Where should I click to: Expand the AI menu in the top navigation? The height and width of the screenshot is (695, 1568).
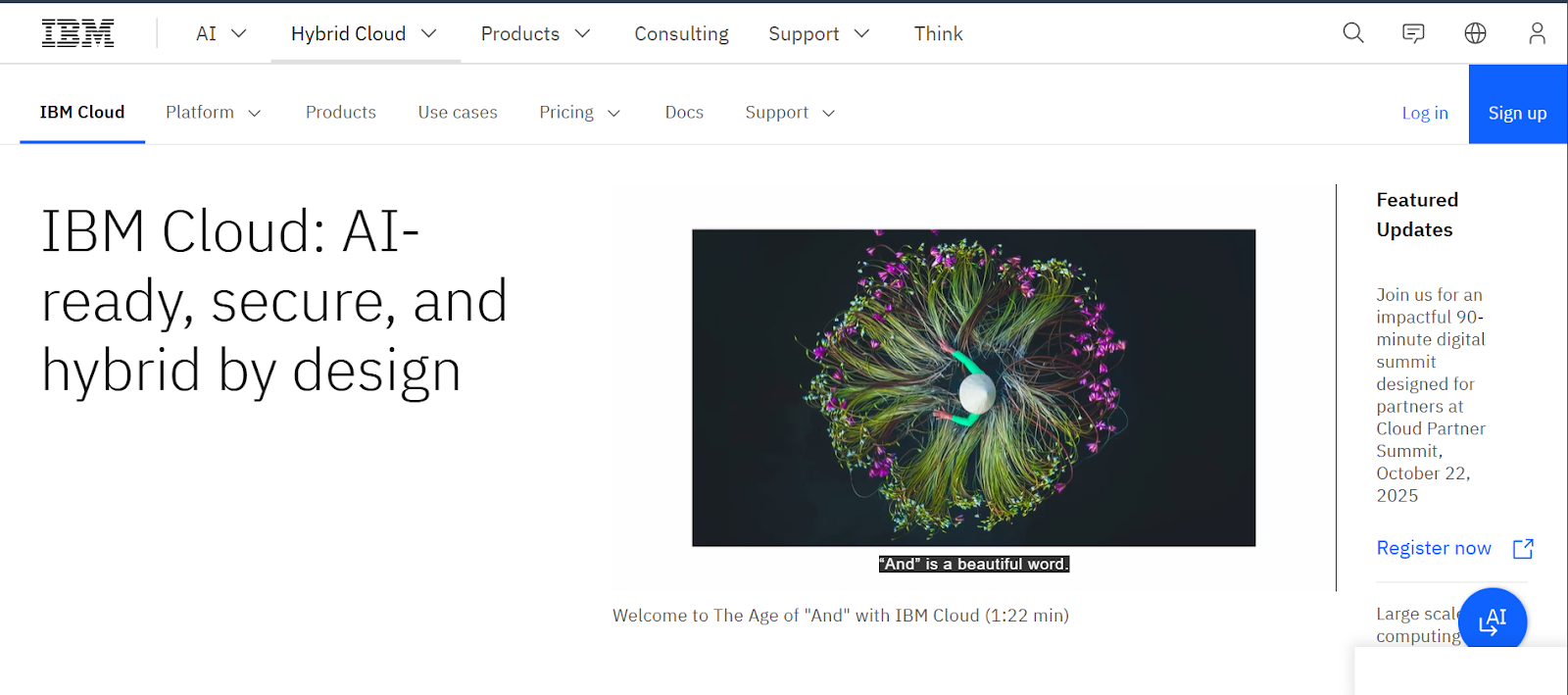click(221, 33)
